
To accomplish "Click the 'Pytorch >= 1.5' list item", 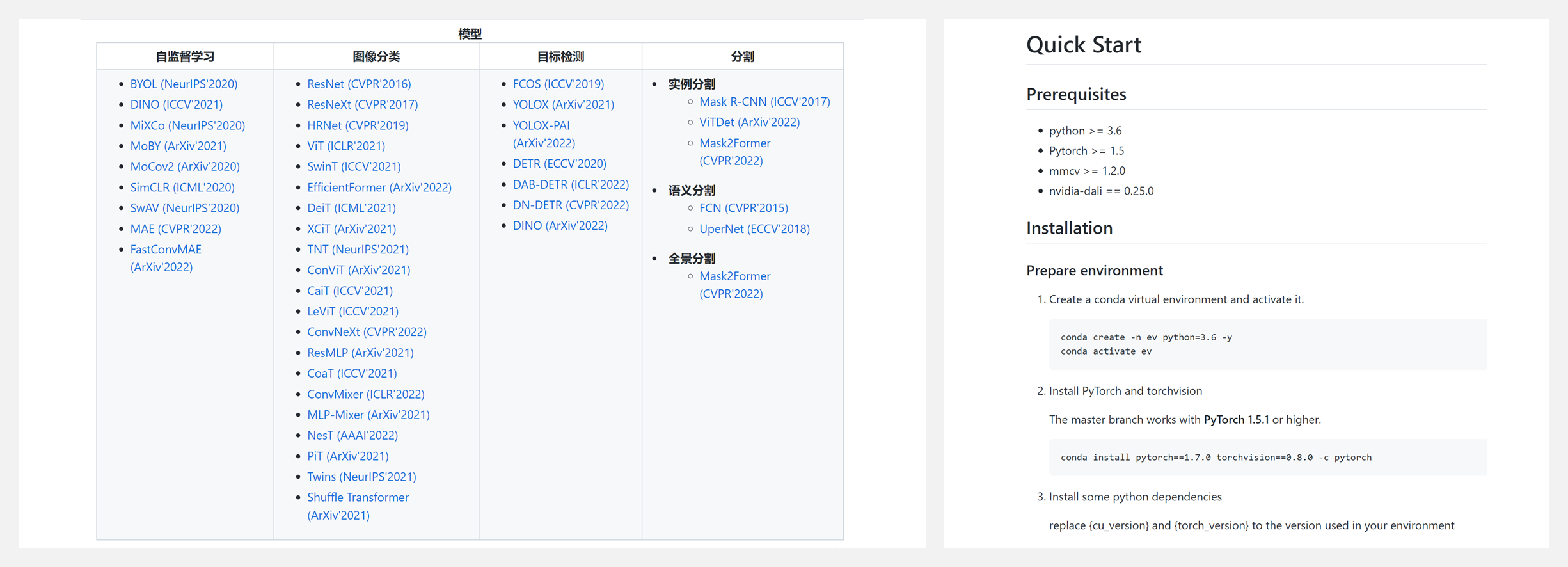I will click(1086, 150).
